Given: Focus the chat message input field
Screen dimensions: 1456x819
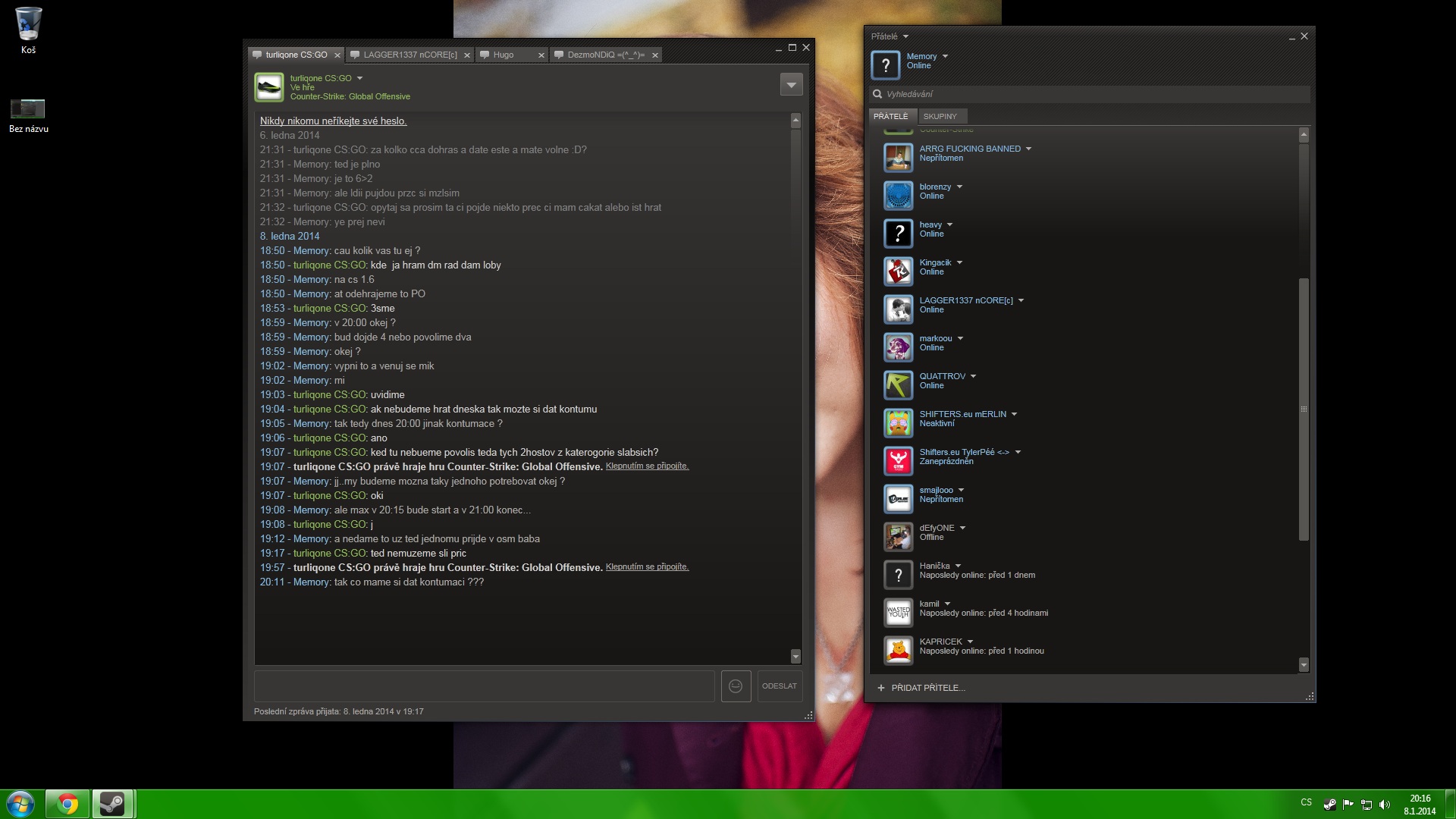Looking at the screenshot, I should pos(485,686).
